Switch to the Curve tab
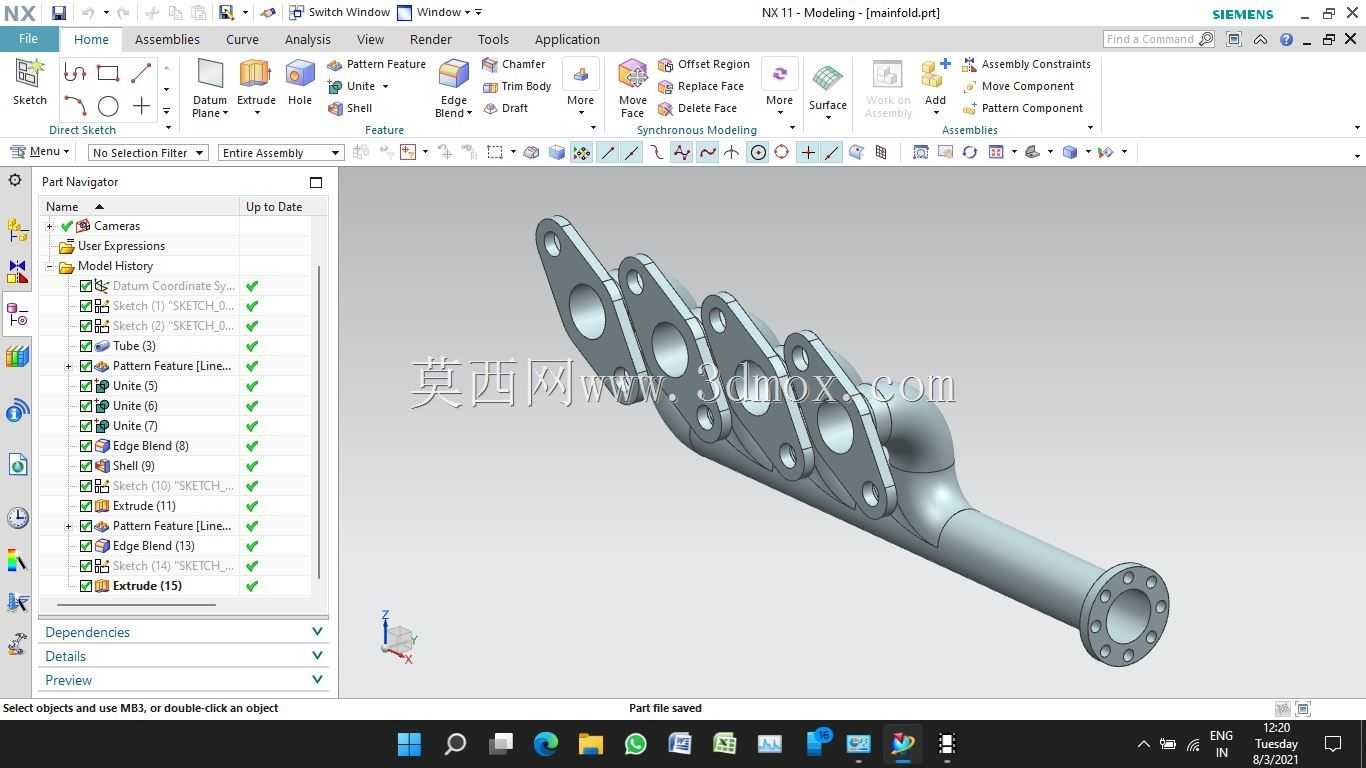The height and width of the screenshot is (768, 1366). pos(242,39)
